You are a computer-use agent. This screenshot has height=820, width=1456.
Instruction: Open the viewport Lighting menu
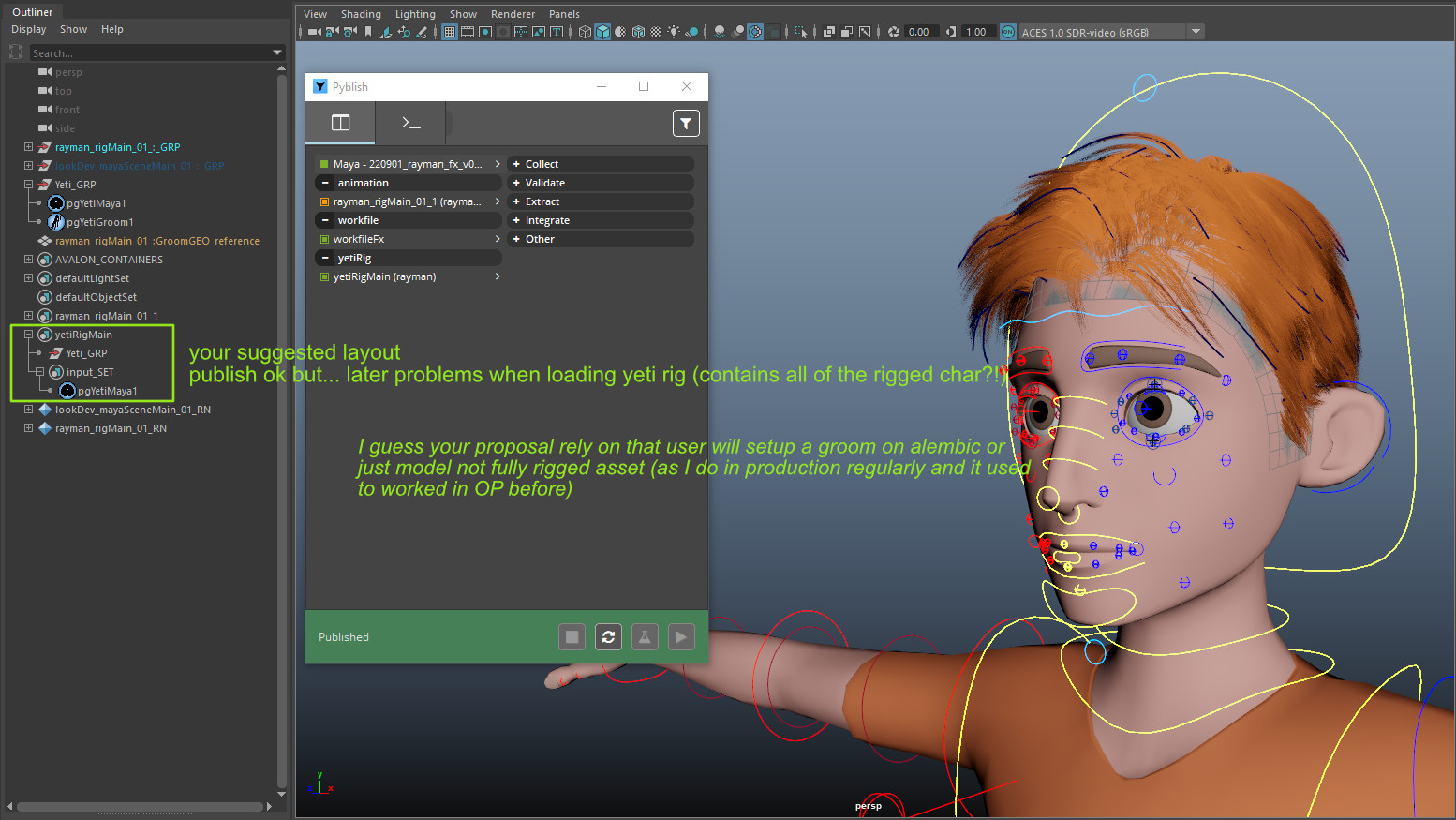(415, 14)
